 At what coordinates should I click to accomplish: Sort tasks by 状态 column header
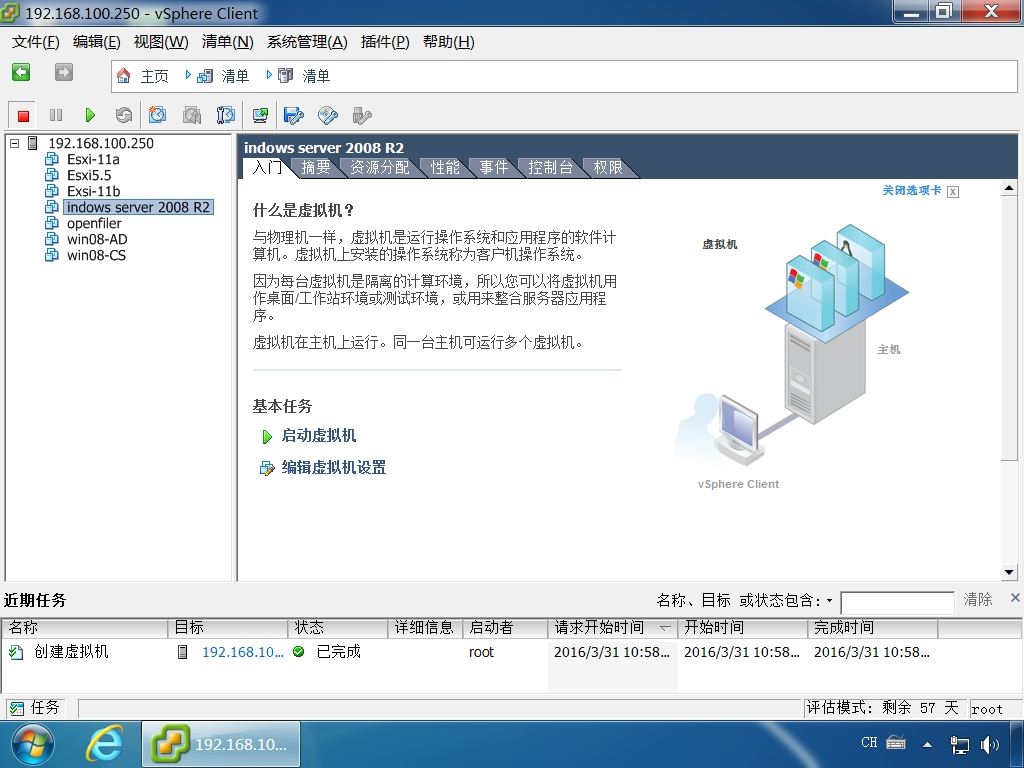point(338,628)
